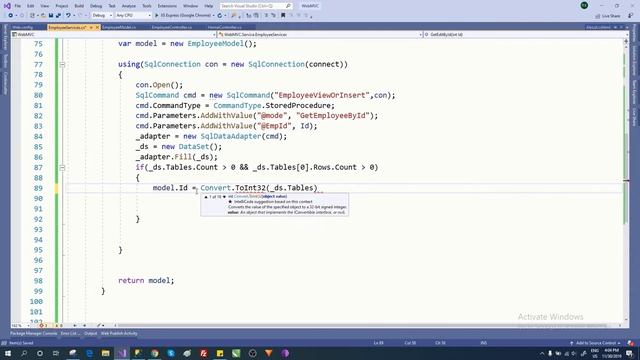Open the Error List tab
The width and height of the screenshot is (640, 360).
click(x=70, y=333)
